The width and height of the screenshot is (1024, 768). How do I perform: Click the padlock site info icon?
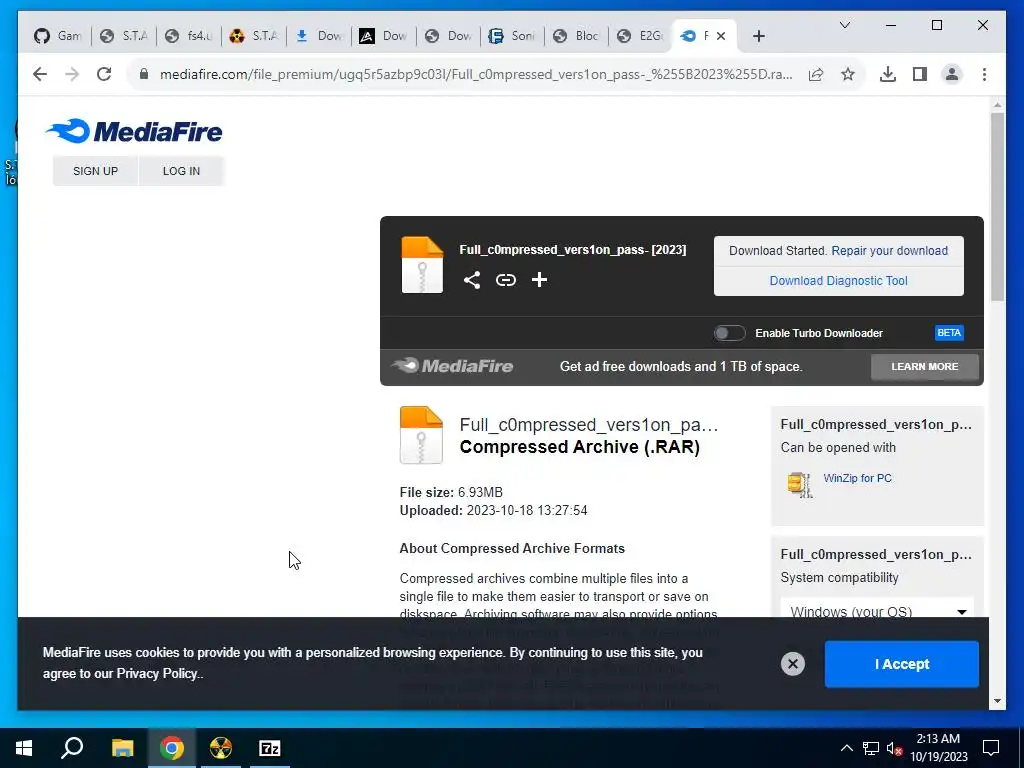144,74
